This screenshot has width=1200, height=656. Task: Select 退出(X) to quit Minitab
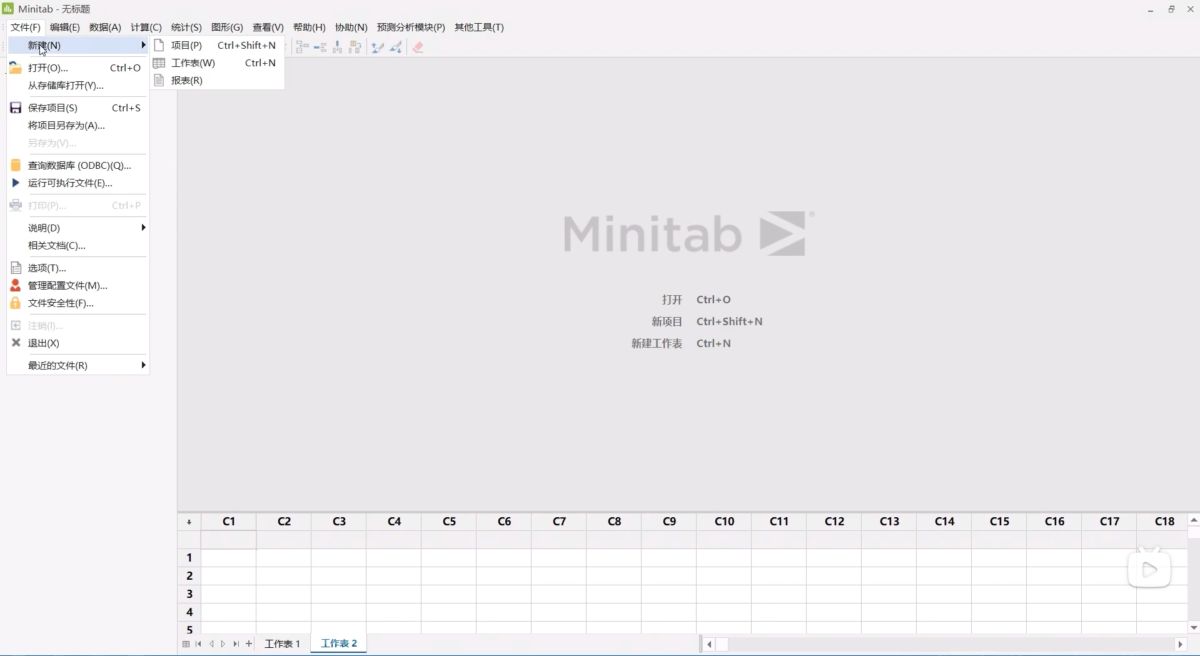(x=78, y=343)
